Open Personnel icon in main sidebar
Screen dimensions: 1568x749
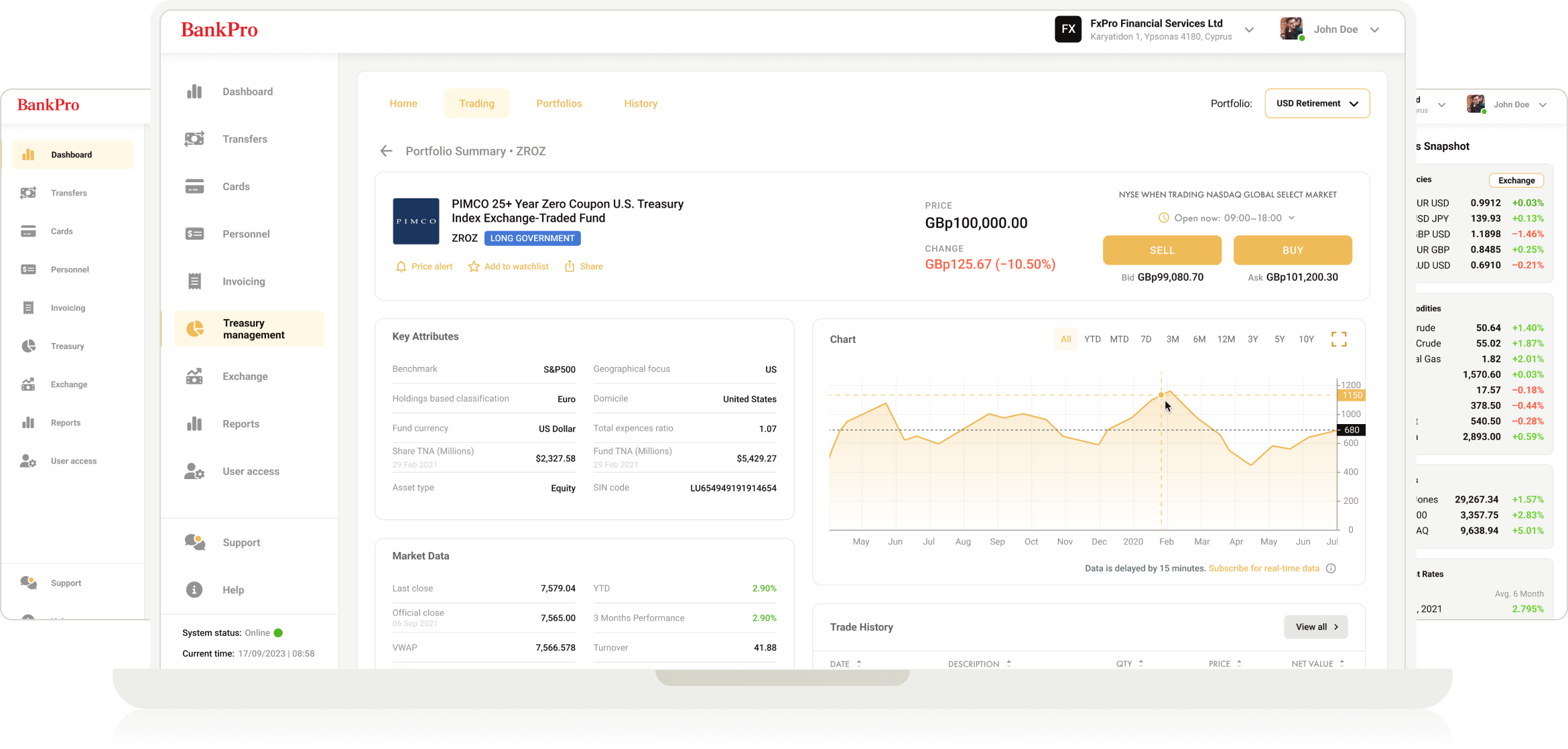(194, 234)
